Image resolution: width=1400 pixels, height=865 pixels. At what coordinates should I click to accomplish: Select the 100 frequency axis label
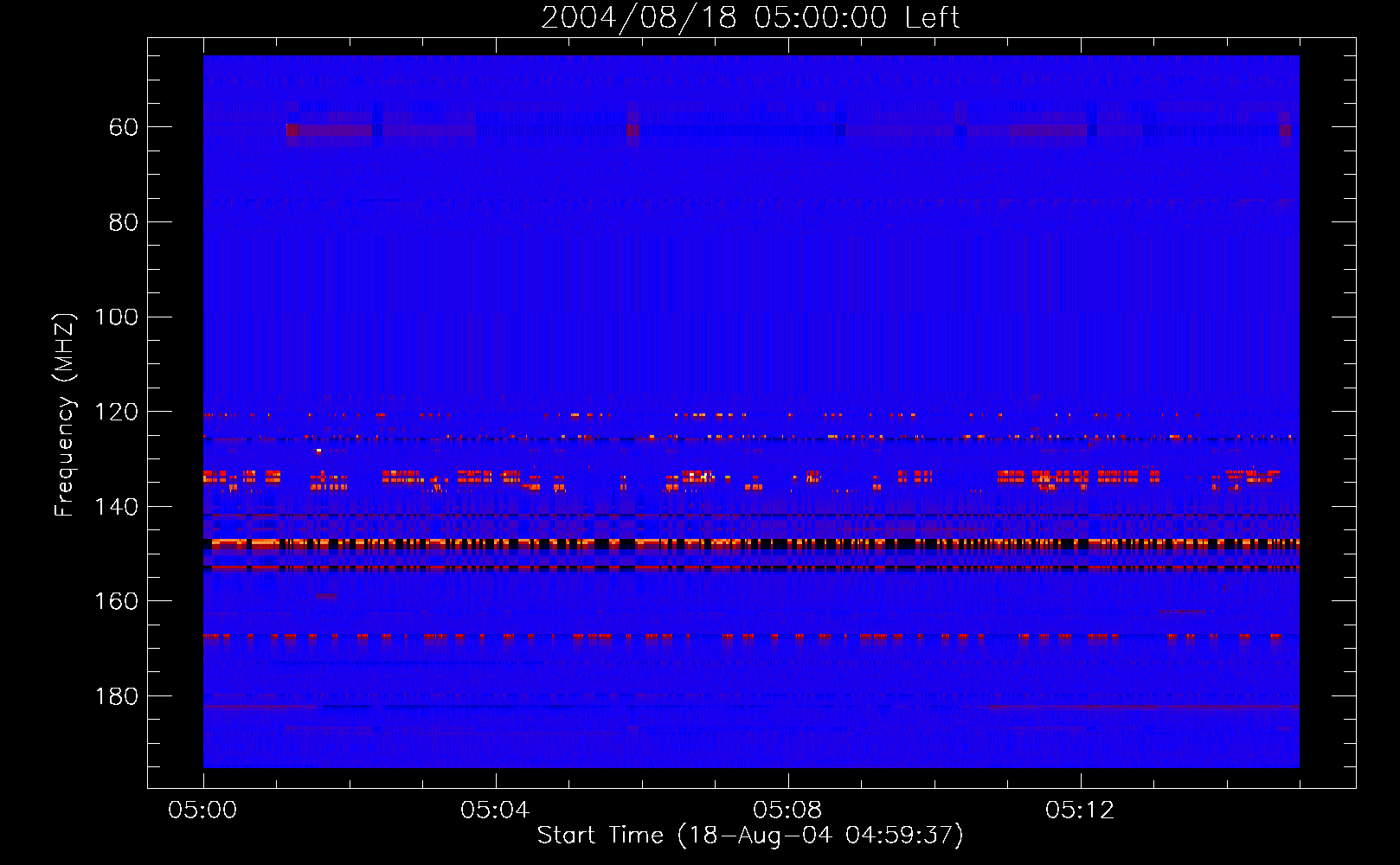click(116, 317)
